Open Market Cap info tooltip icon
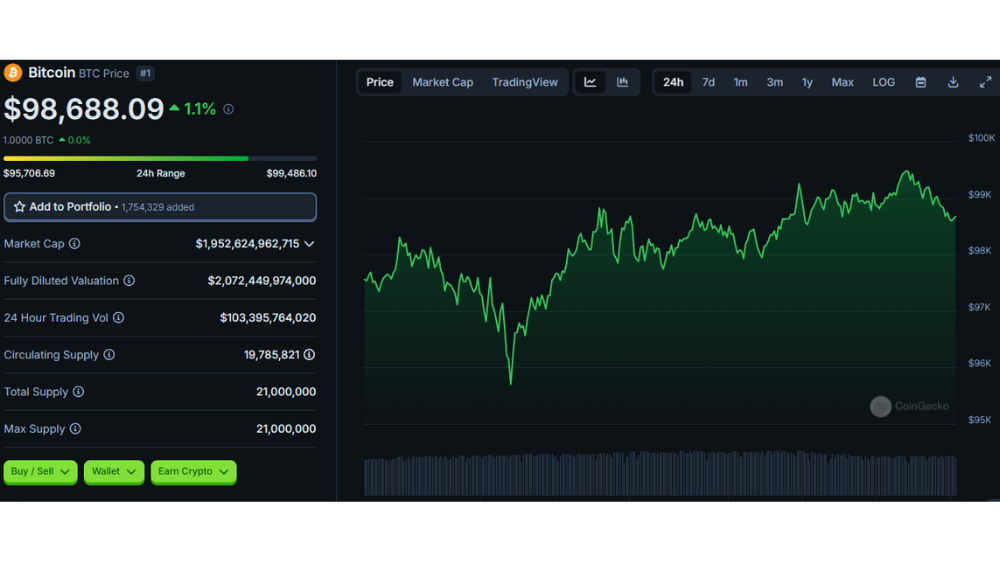Viewport: 1000px width, 562px height. pyautogui.click(x=75, y=244)
